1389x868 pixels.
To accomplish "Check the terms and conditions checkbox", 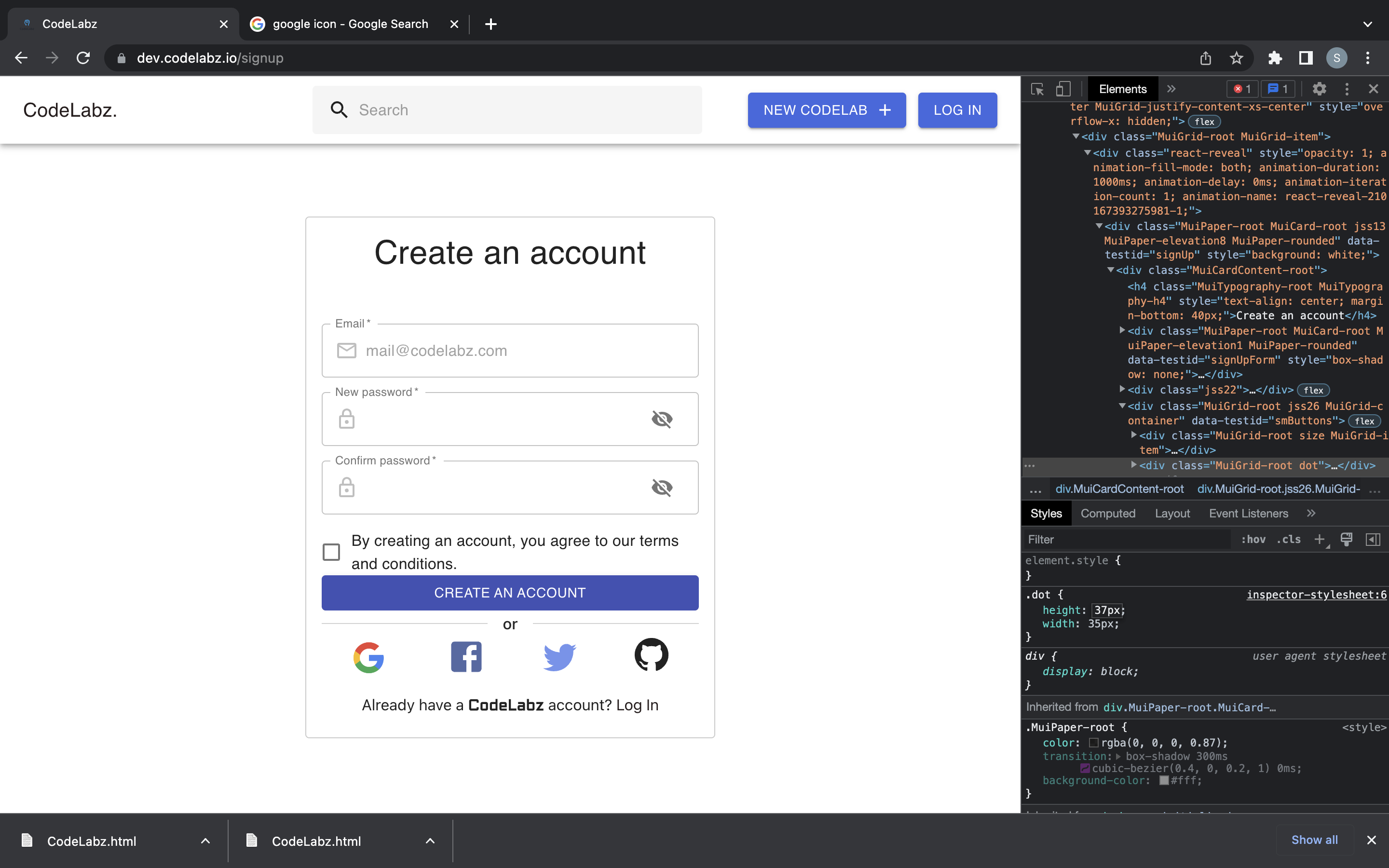I will [331, 552].
